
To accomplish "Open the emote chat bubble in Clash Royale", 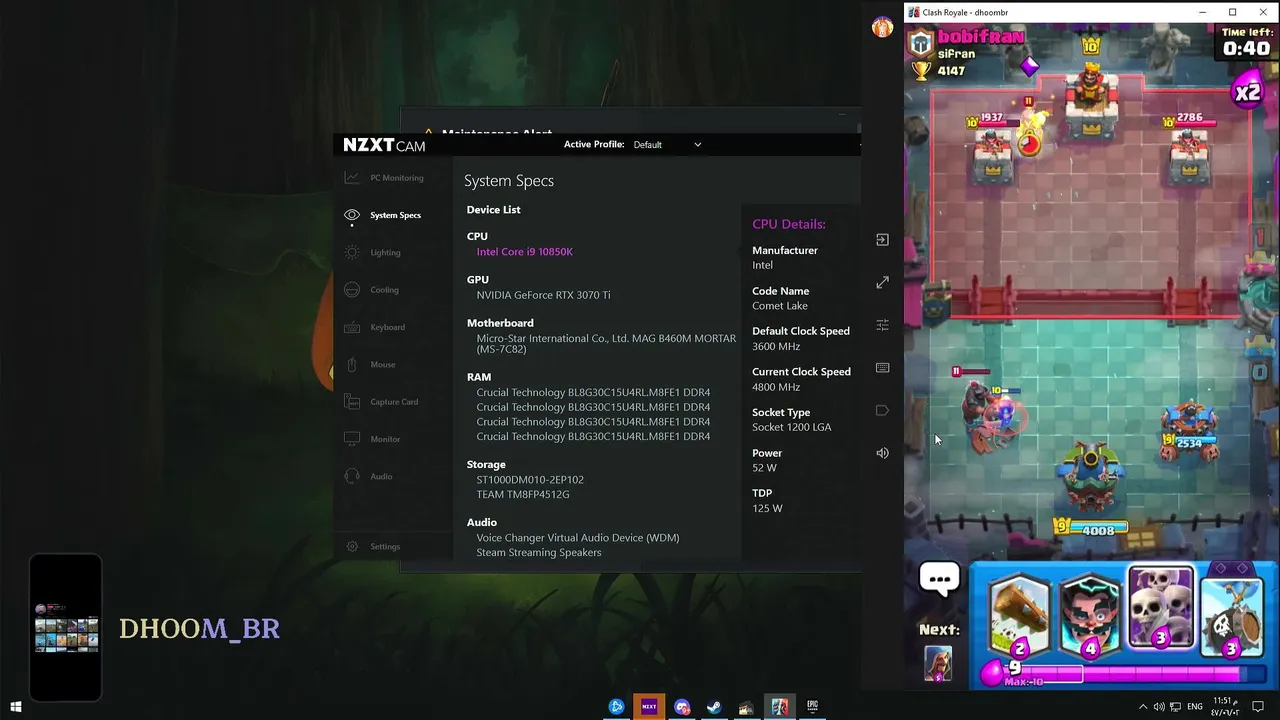I will [939, 578].
